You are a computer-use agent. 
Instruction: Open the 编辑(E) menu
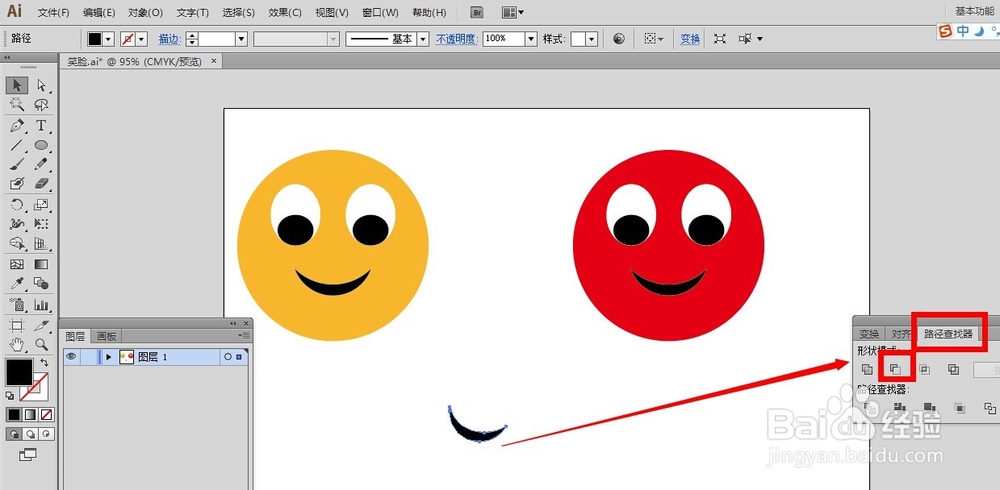99,13
